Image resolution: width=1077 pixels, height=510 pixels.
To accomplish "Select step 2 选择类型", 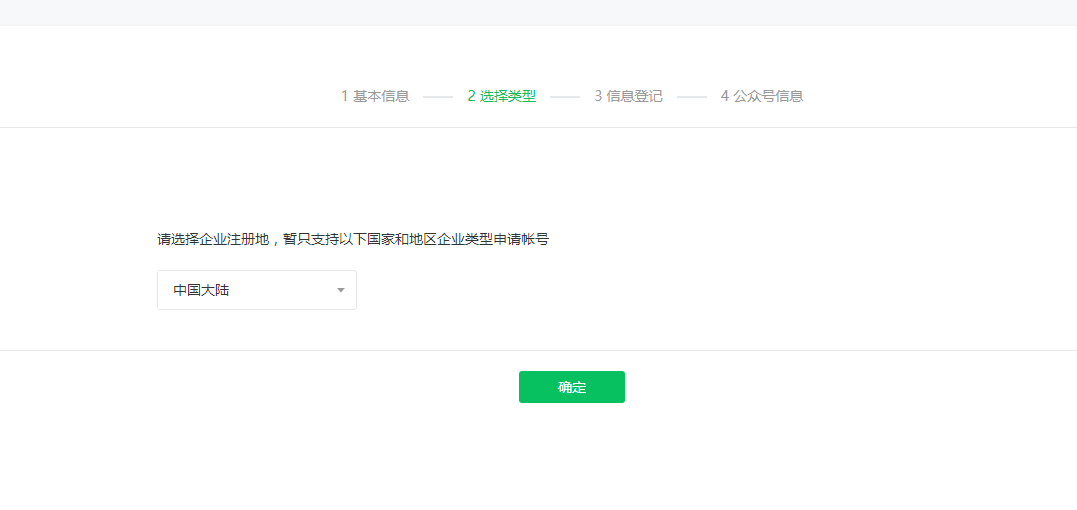I will tap(502, 96).
